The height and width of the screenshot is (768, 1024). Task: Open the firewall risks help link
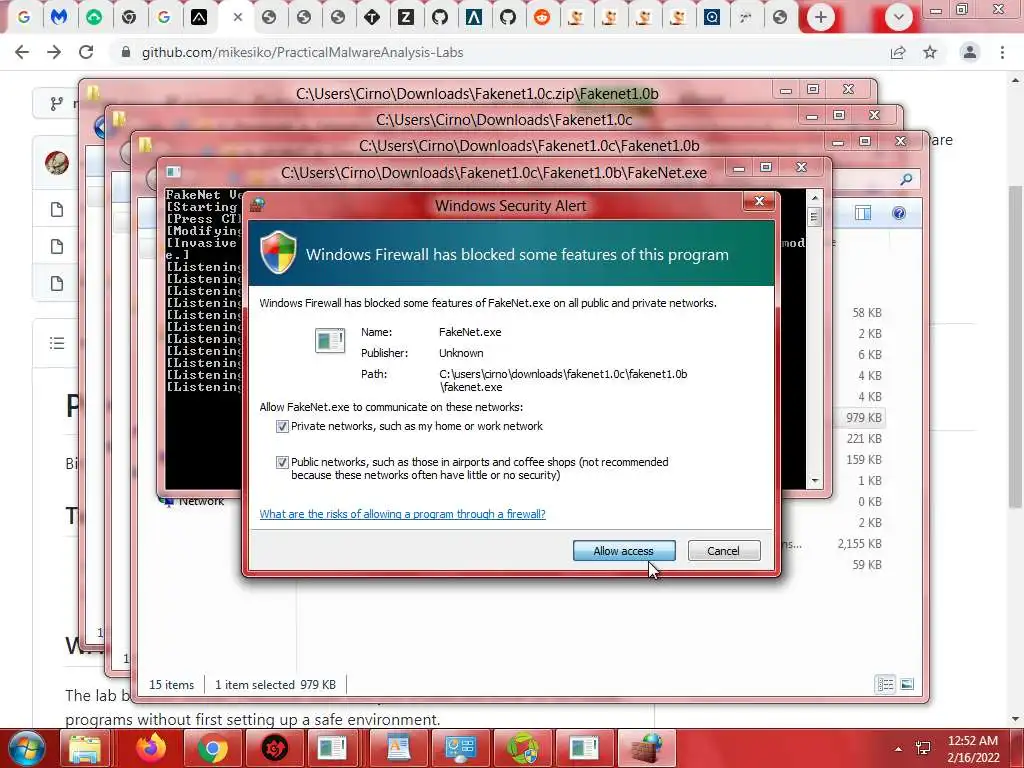point(402,514)
